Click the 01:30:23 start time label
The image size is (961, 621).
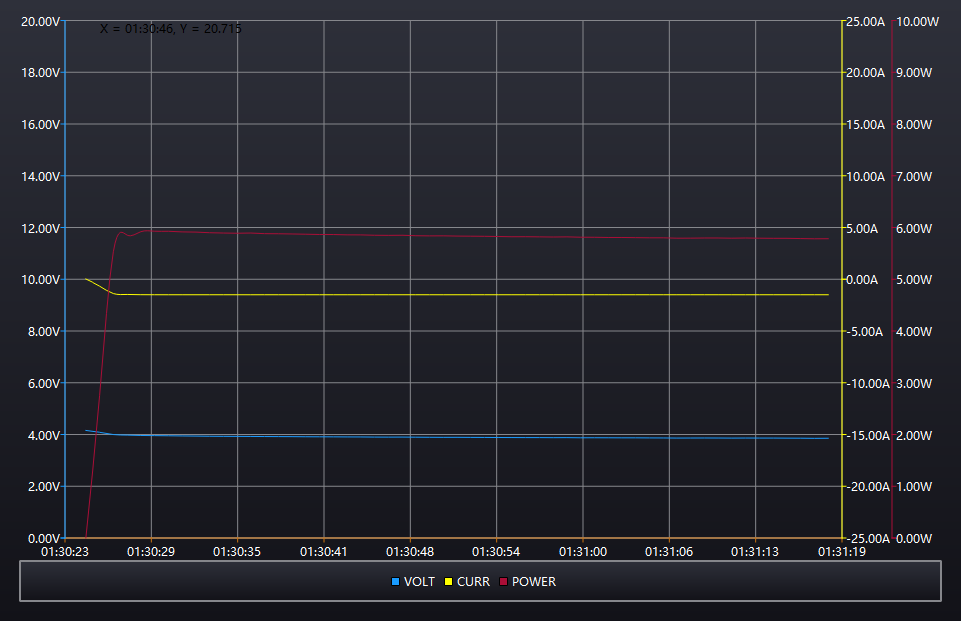click(65, 551)
